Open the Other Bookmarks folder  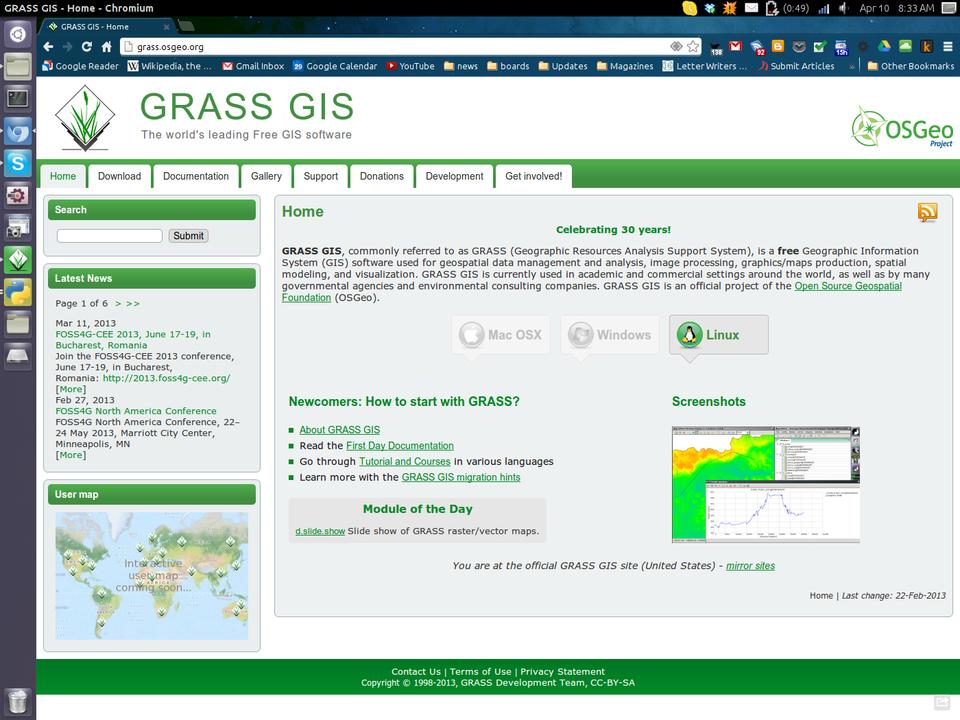(910, 66)
